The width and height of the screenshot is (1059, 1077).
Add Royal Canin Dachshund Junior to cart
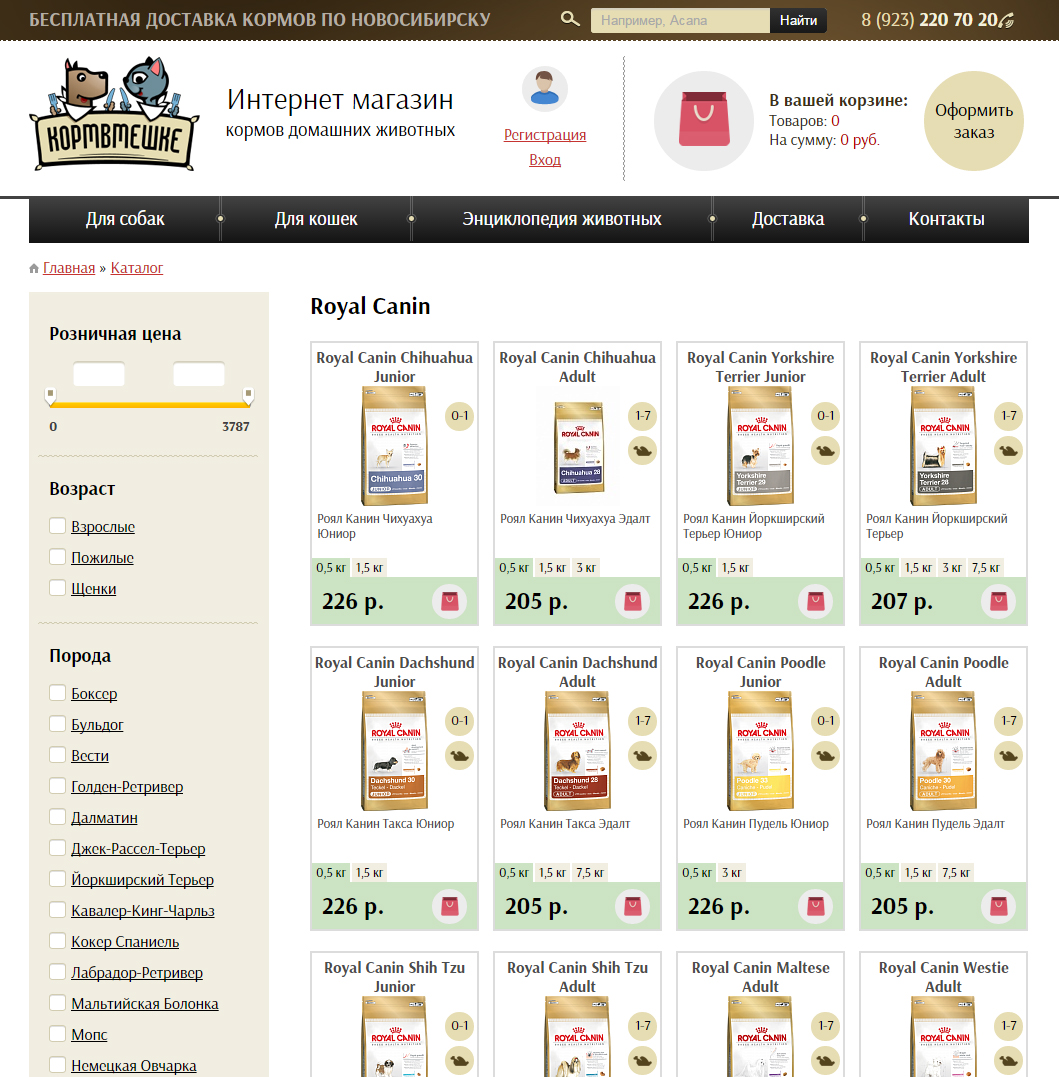click(x=449, y=906)
